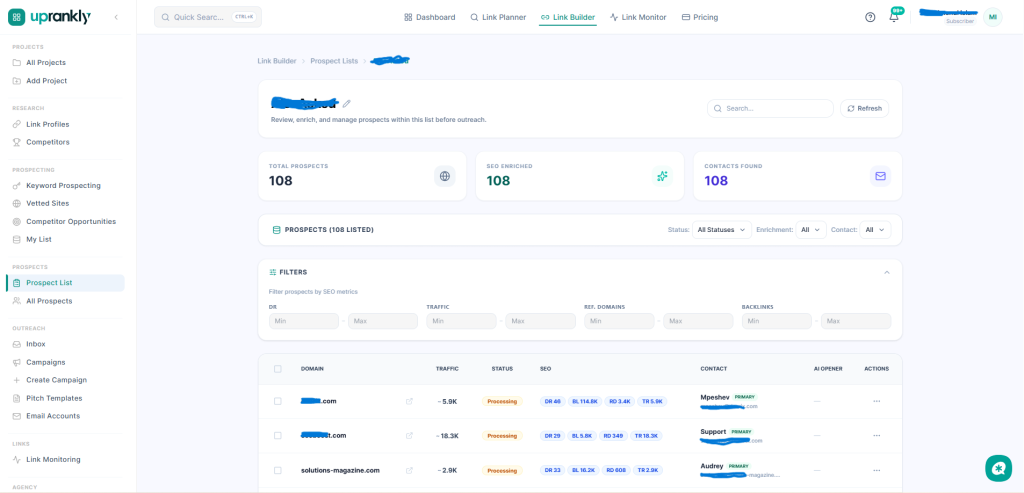1024x493 pixels.
Task: Open the chat widget icon
Action: 998,468
